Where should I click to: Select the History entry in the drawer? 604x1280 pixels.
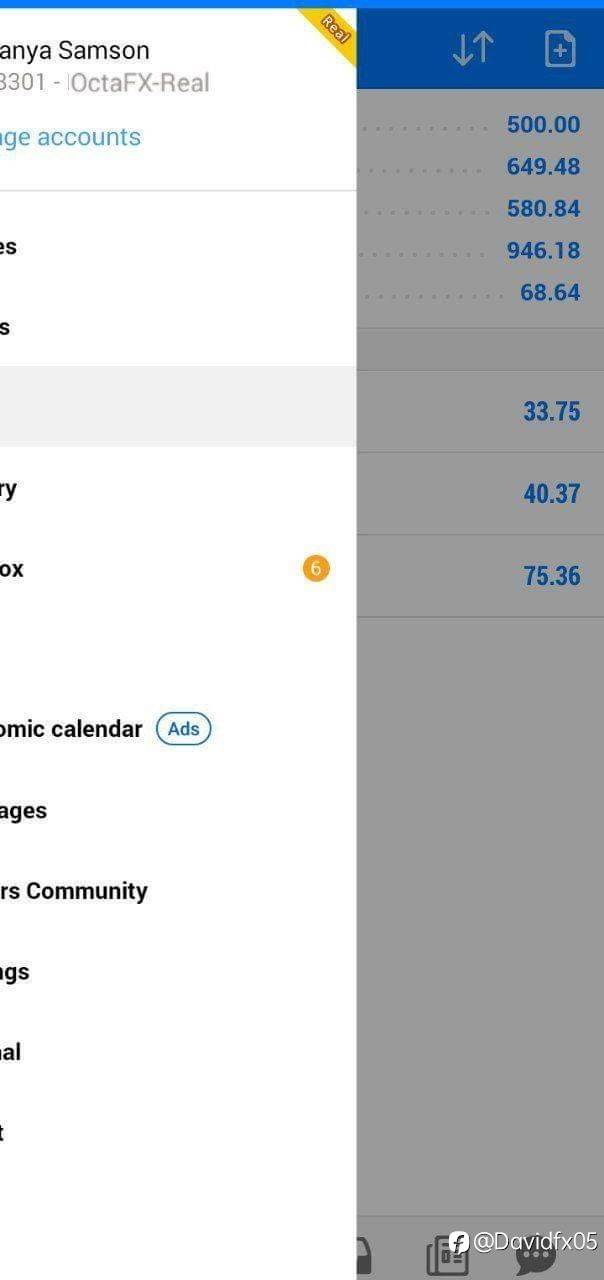[x=10, y=489]
